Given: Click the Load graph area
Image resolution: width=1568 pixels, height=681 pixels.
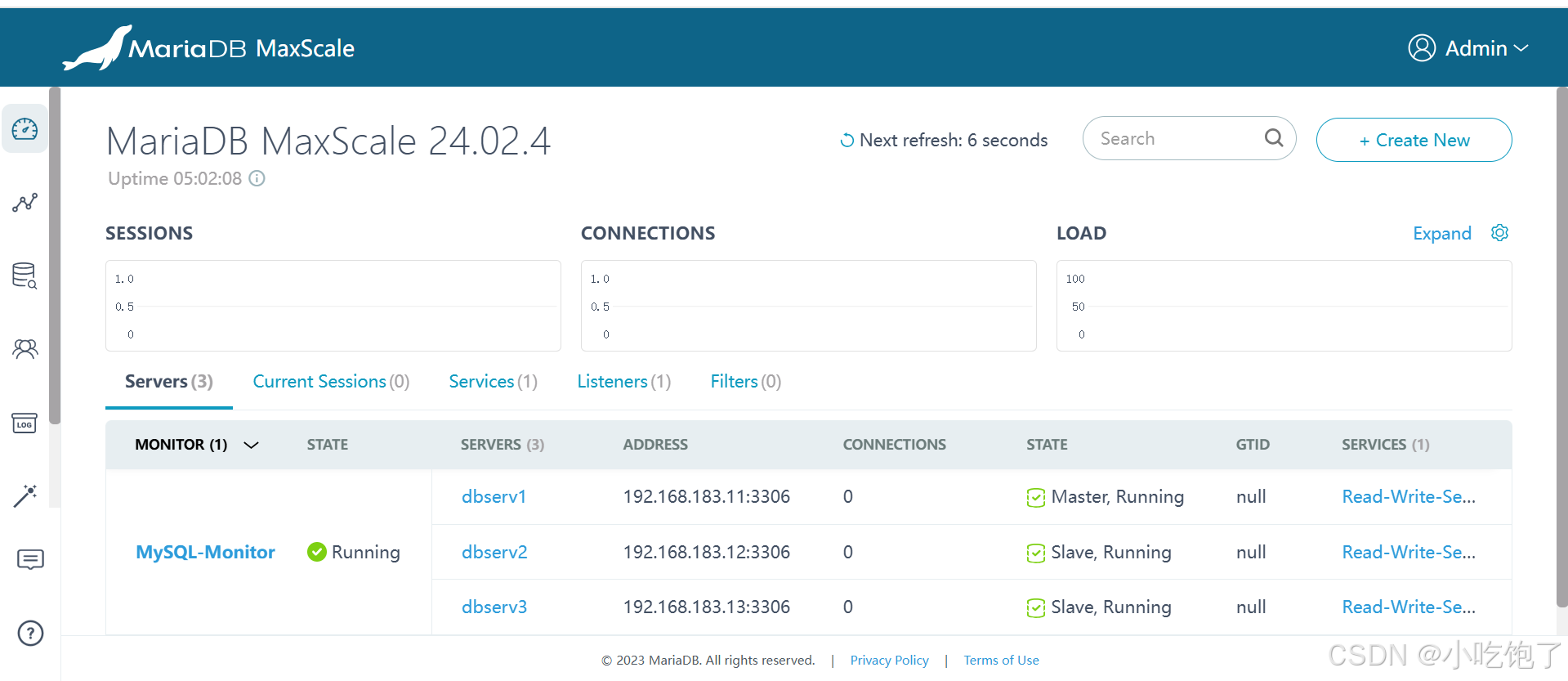Looking at the screenshot, I should (1284, 306).
